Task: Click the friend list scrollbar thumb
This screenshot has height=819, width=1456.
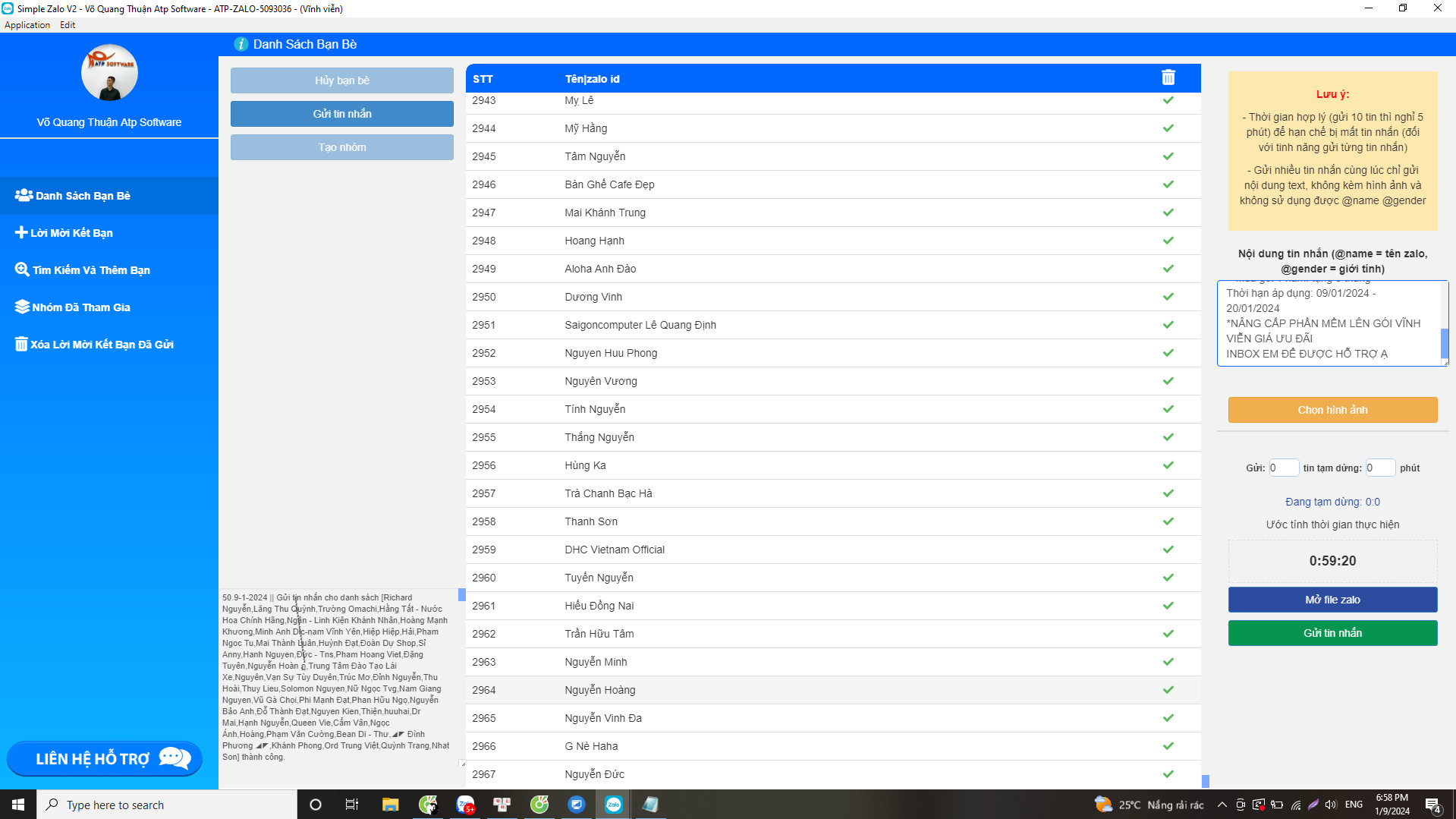Action: click(1205, 780)
